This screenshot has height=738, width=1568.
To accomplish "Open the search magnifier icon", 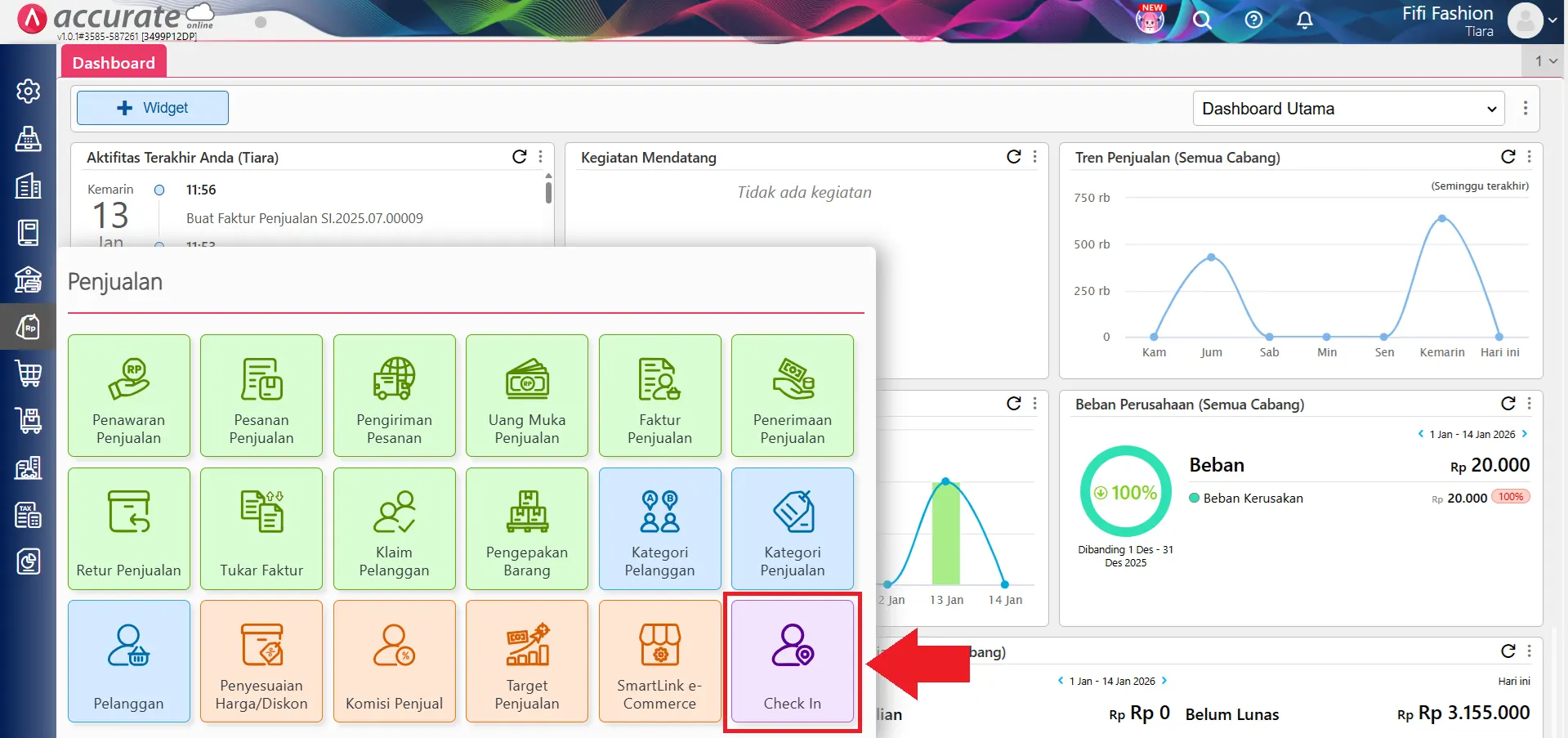I will coord(1201,20).
